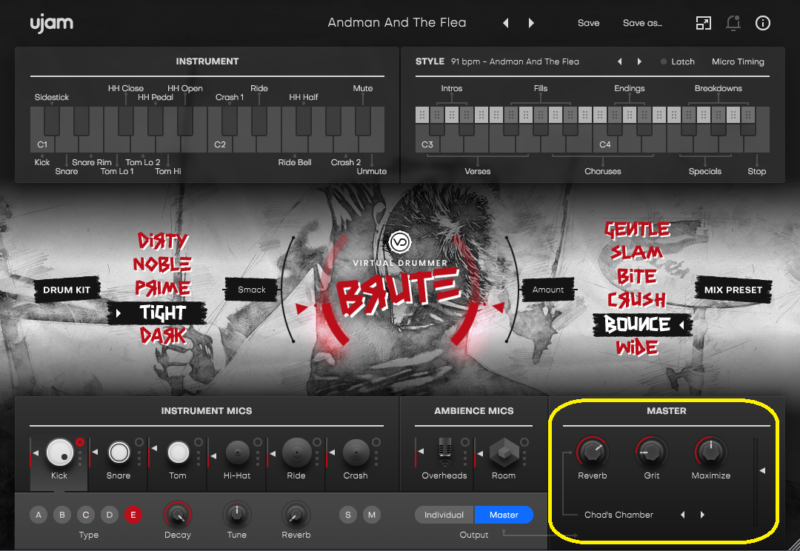Click the Save button
The height and width of the screenshot is (551, 800).
pos(588,23)
